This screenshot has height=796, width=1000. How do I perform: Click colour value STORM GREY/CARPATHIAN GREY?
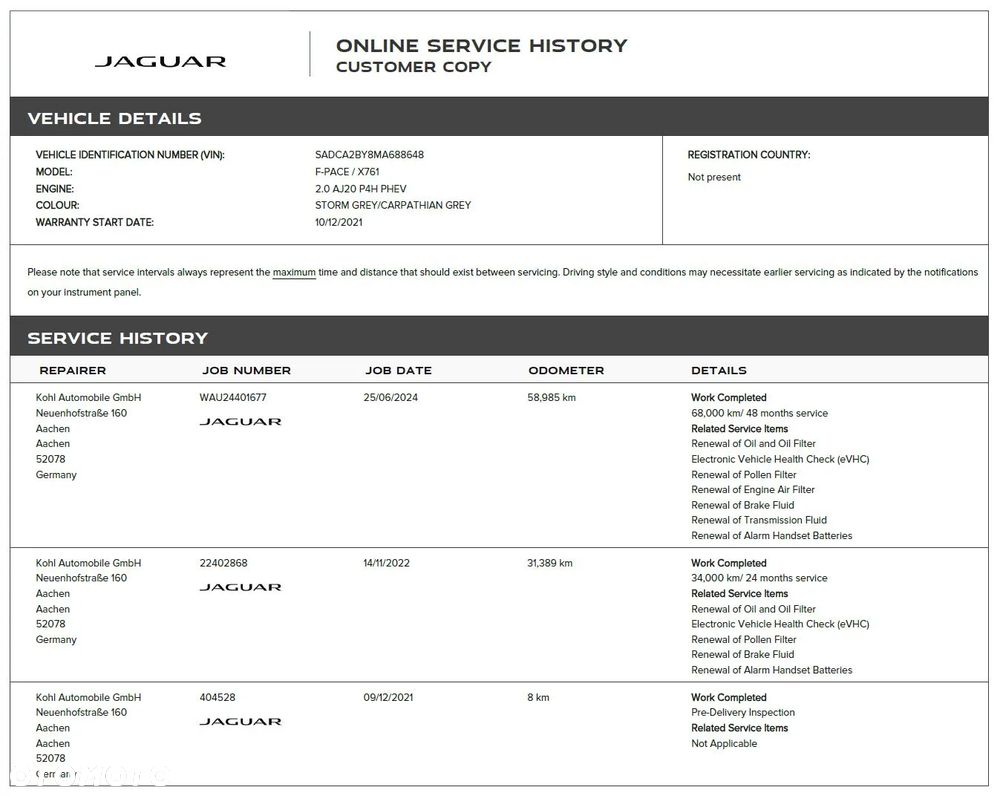tap(393, 205)
